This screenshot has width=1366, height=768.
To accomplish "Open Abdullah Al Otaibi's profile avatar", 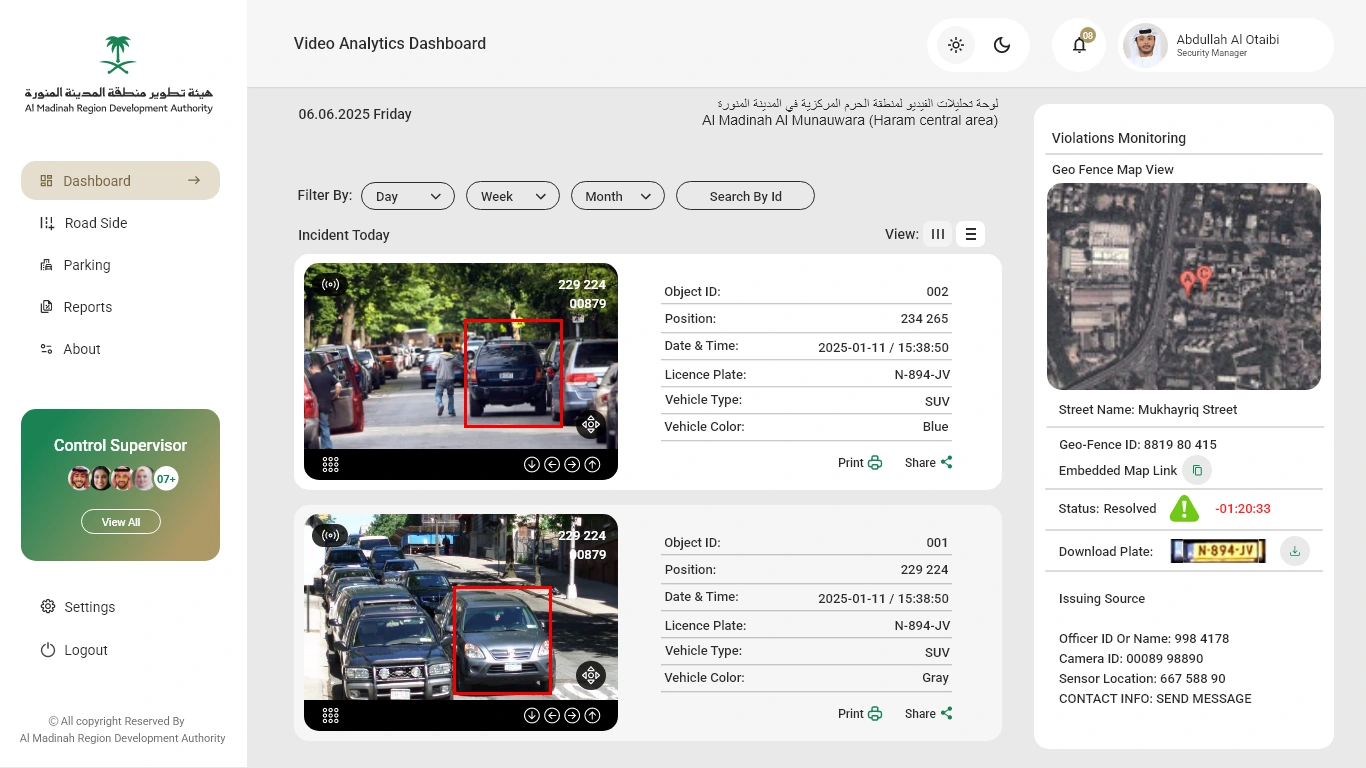I will tap(1145, 45).
